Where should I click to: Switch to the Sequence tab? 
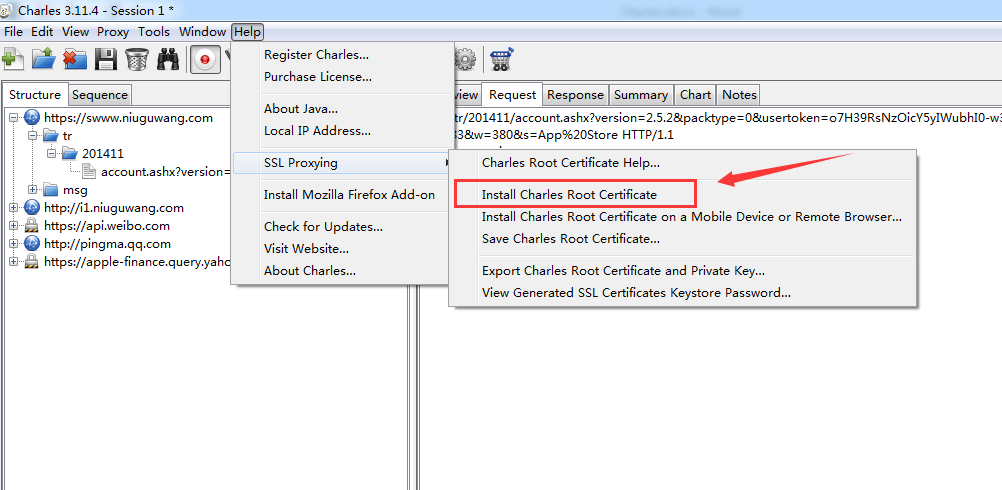click(100, 95)
